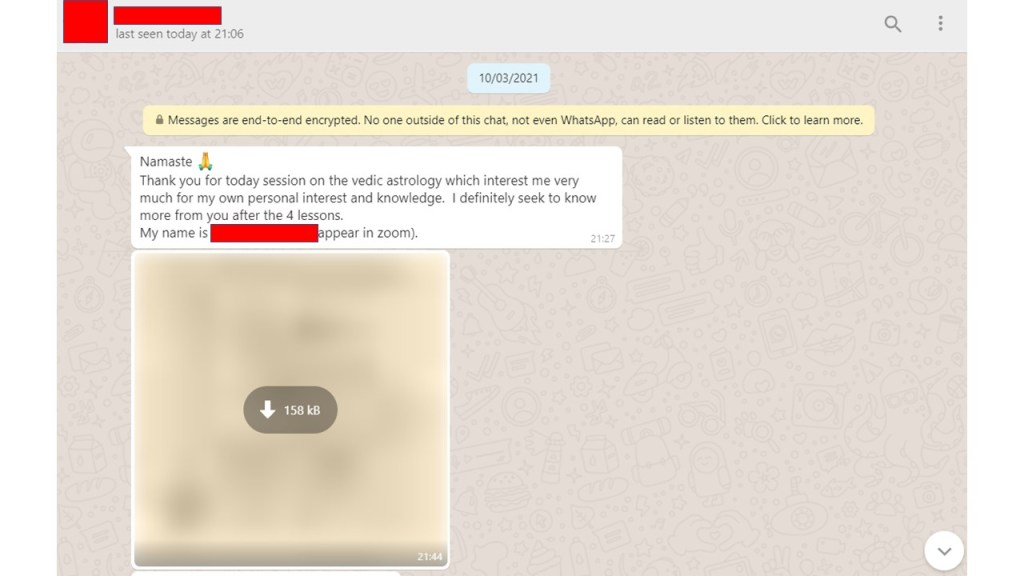
Task: Click the 'last seen today at 21:06' text
Action: tap(179, 34)
